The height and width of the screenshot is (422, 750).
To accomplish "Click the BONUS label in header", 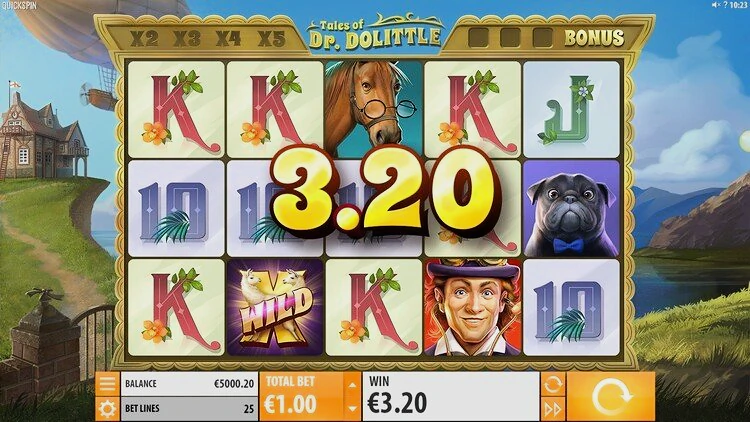I will tap(594, 38).
